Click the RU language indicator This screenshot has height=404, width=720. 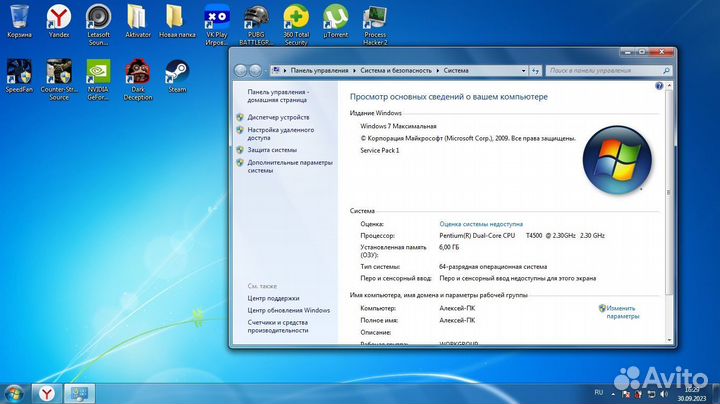tap(598, 393)
